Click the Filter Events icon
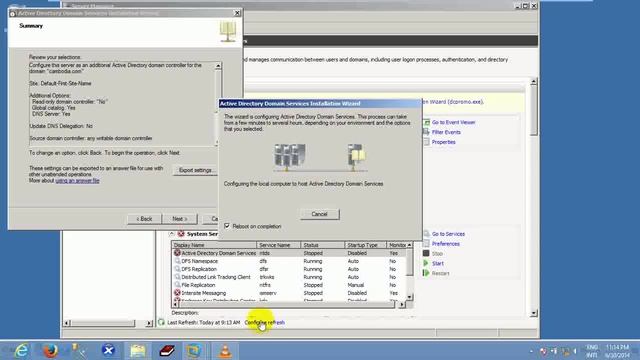Viewport: 640px width, 360px height. tap(427, 132)
